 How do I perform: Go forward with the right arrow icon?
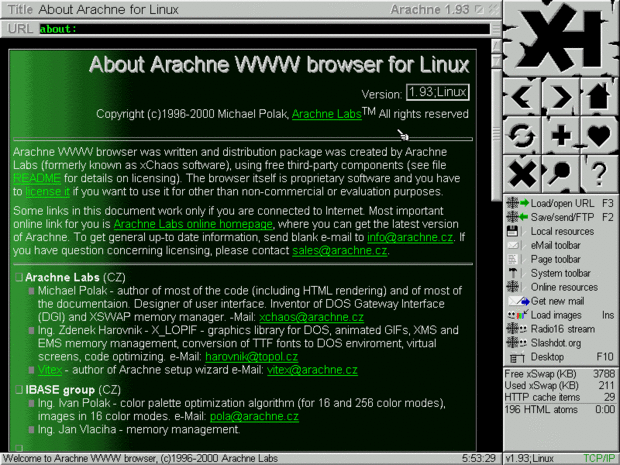click(x=561, y=97)
